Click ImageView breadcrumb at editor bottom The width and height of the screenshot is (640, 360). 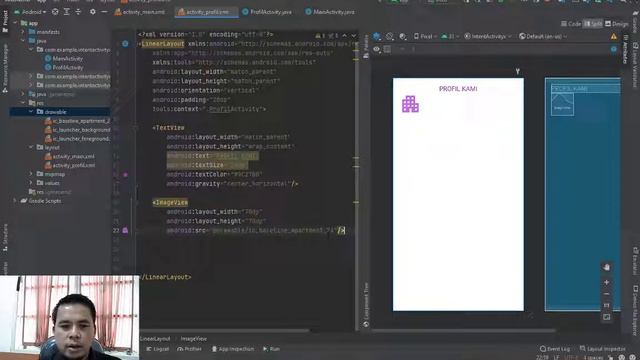coord(193,339)
